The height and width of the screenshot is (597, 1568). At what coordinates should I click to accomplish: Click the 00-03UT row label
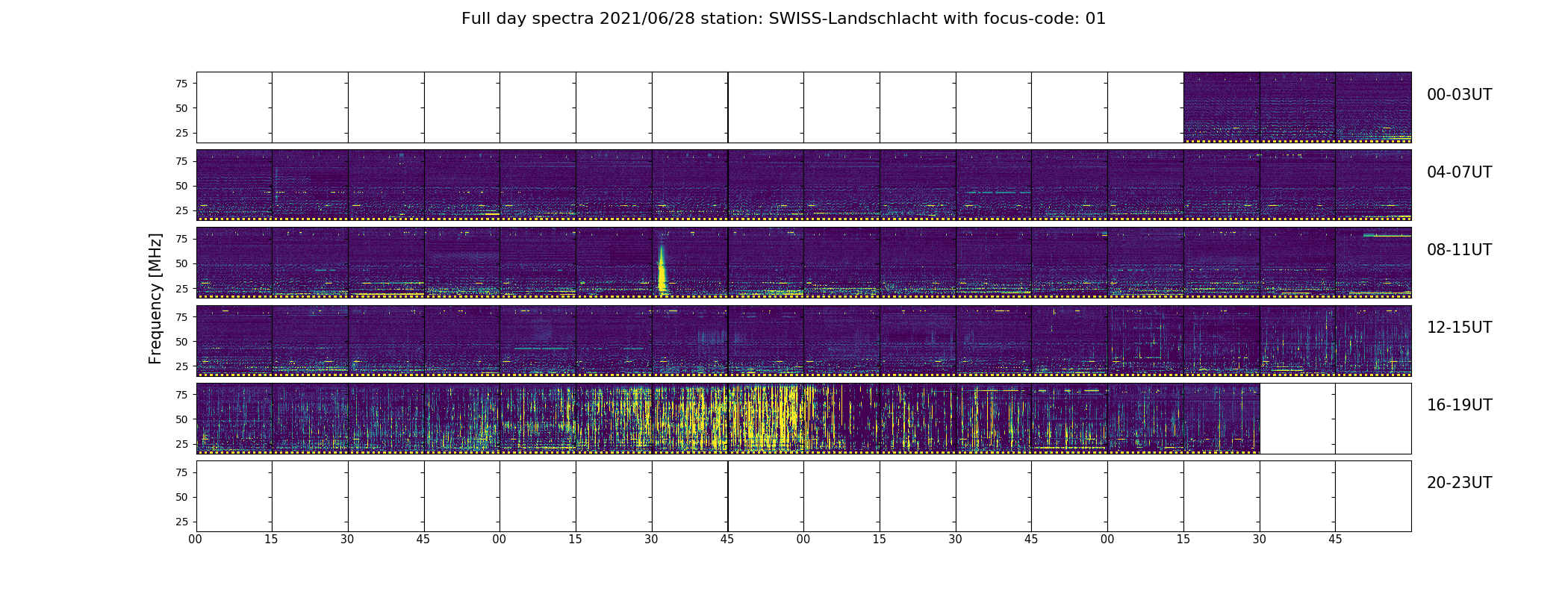click(1459, 95)
